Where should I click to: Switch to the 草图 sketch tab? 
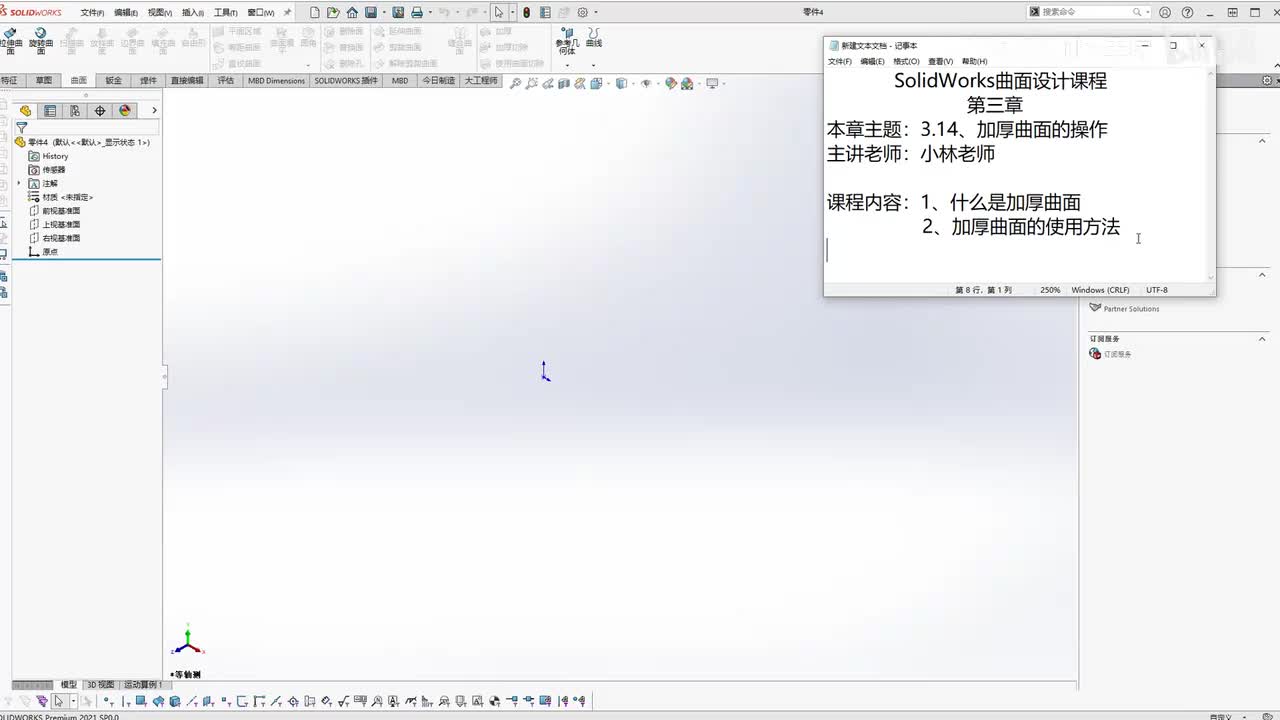coord(44,81)
